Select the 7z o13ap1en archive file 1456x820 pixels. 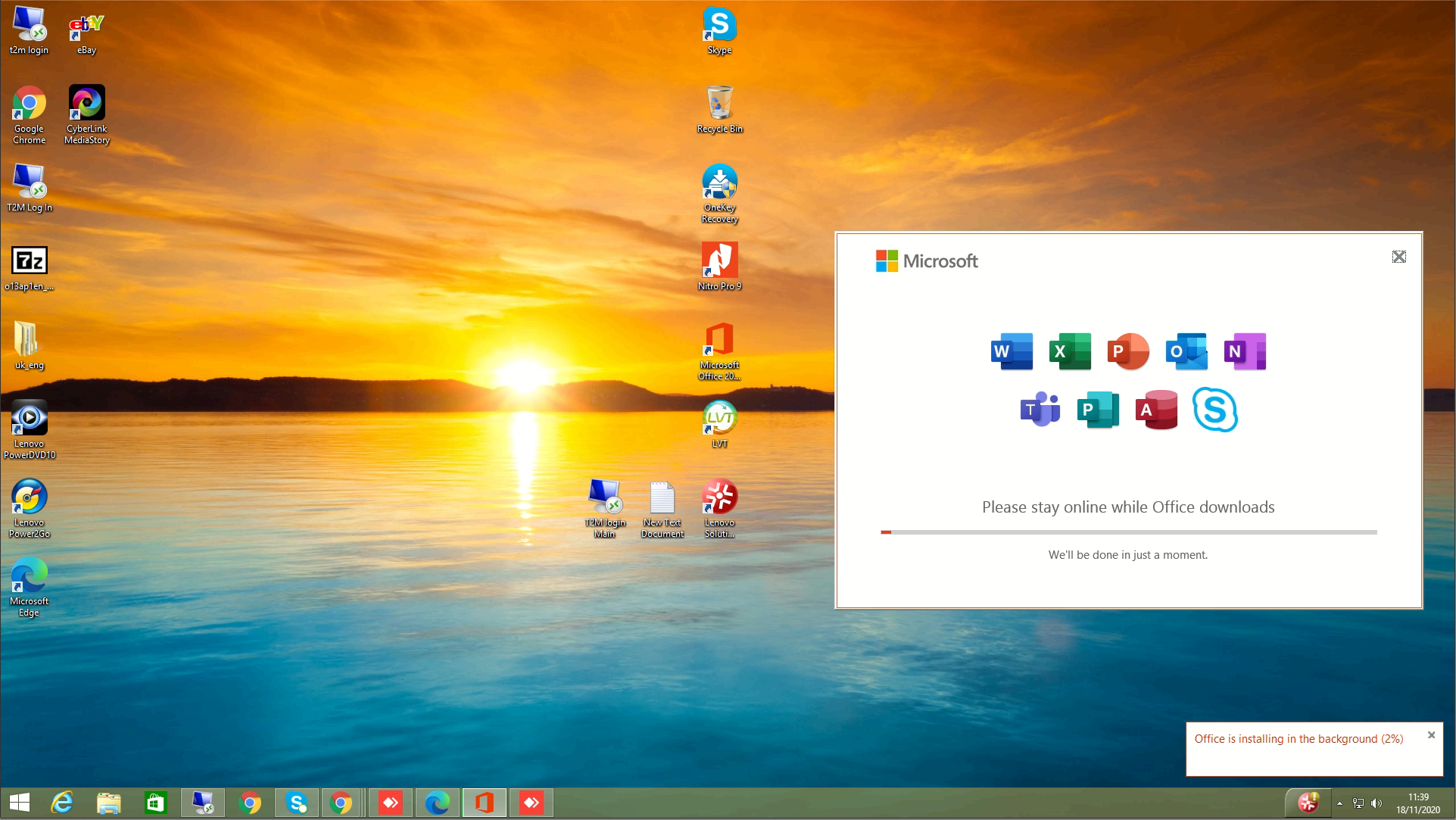click(x=29, y=268)
